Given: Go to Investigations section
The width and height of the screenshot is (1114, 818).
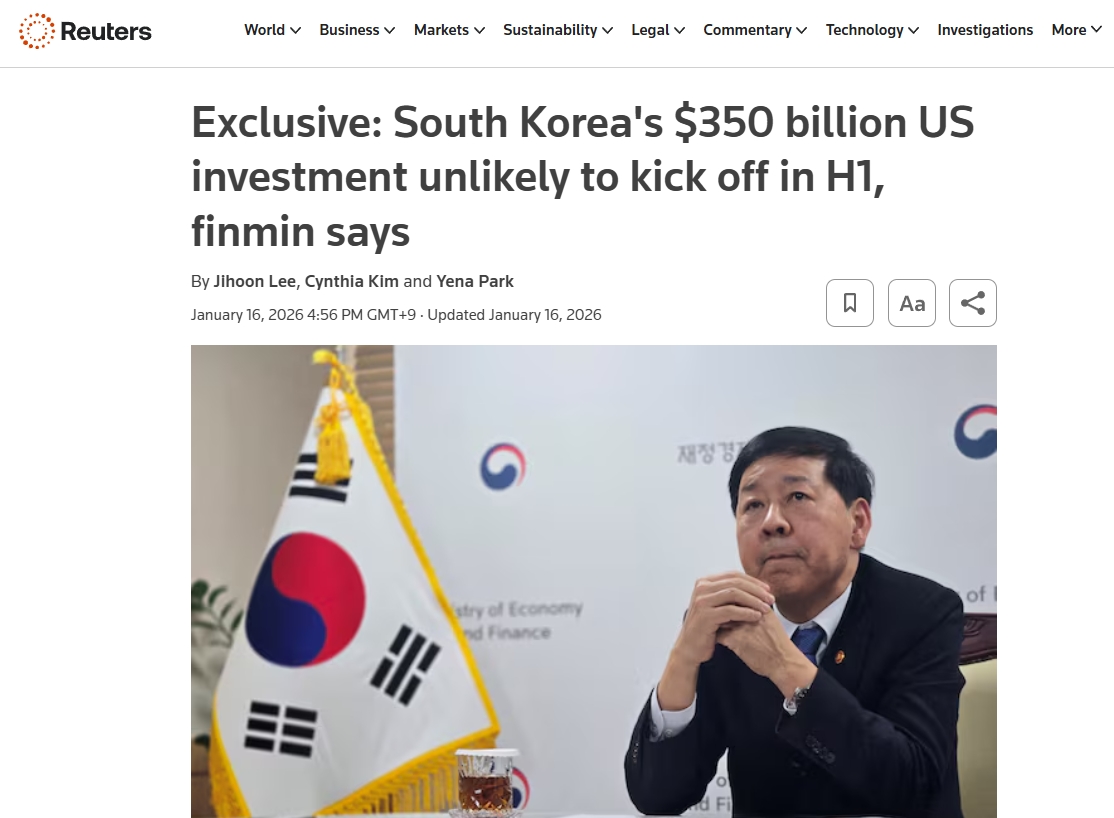Looking at the screenshot, I should [985, 30].
